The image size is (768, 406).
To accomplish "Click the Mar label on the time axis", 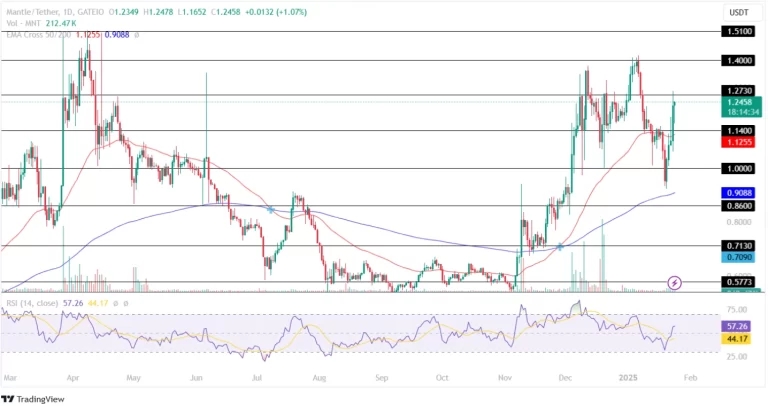I will pos(10,378).
